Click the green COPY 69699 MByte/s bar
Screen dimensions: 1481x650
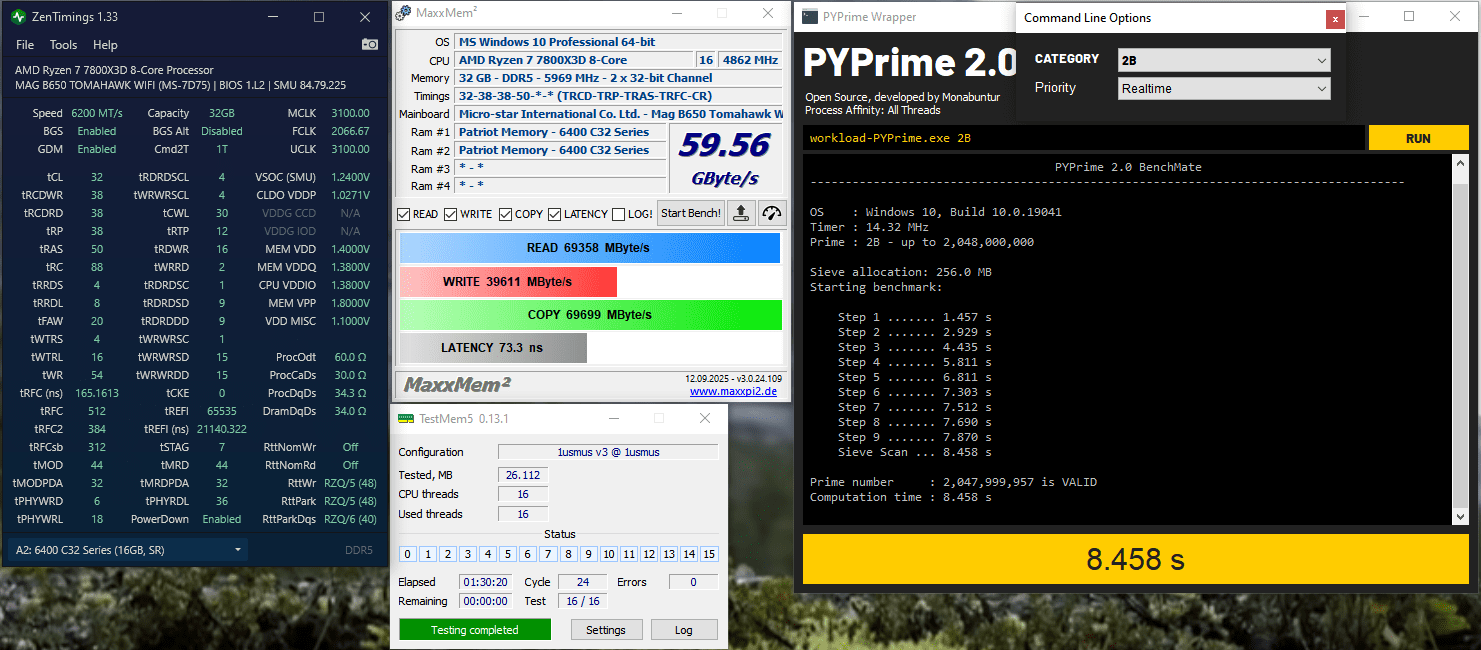(590, 315)
